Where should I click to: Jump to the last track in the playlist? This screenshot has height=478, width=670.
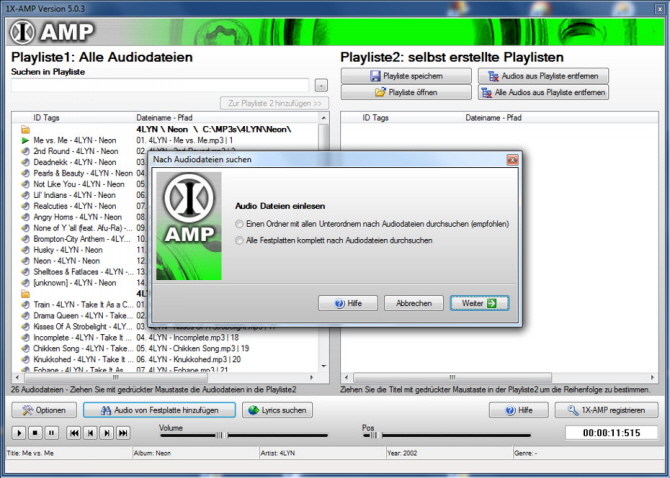pyautogui.click(x=123, y=433)
